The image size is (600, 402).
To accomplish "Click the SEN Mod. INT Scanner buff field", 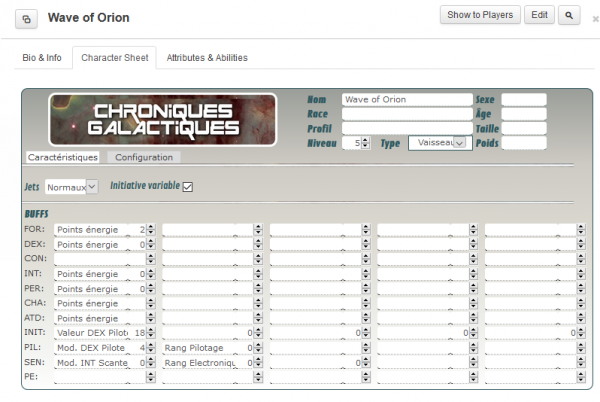I will click(92, 362).
